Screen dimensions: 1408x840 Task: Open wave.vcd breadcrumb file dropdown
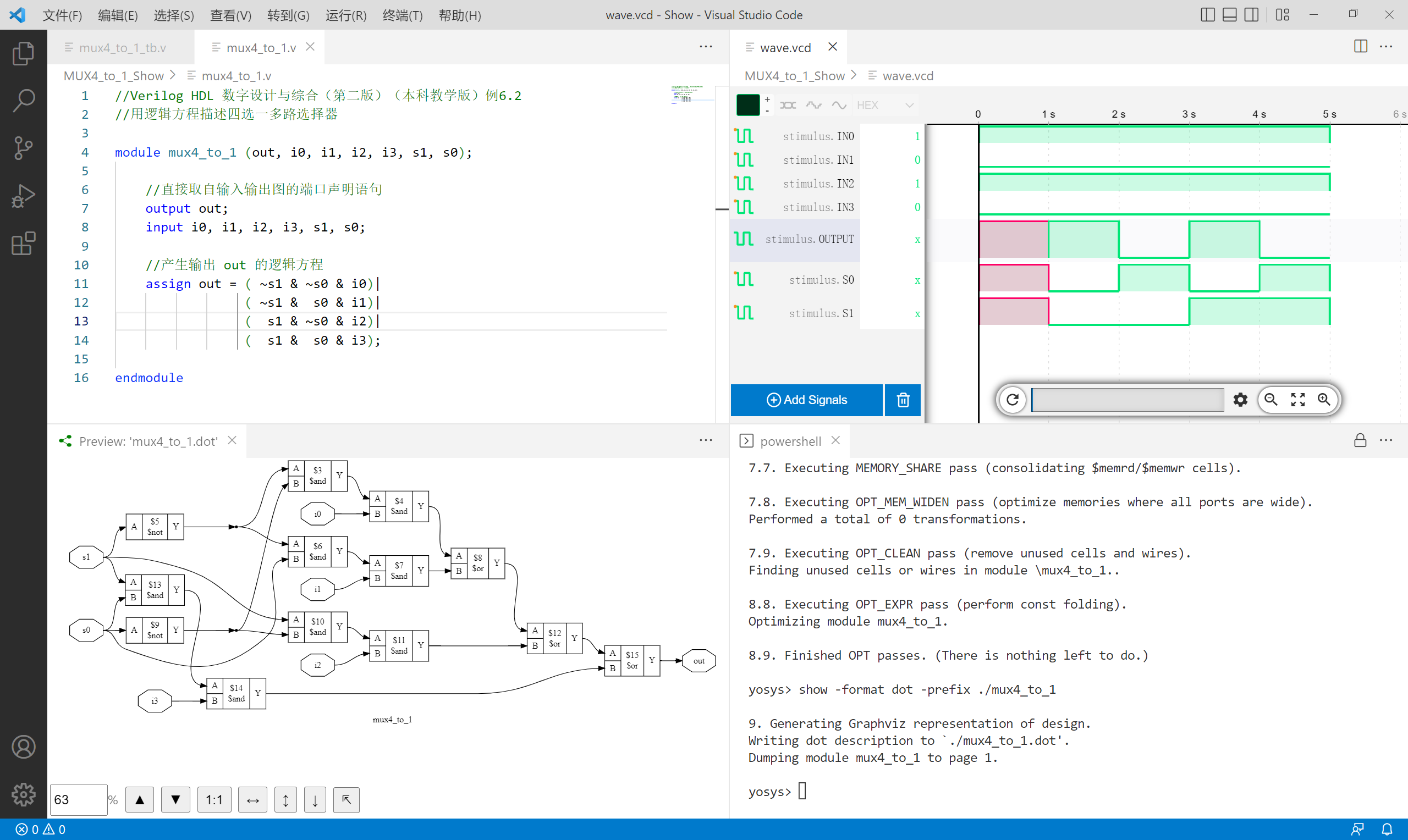(908, 76)
